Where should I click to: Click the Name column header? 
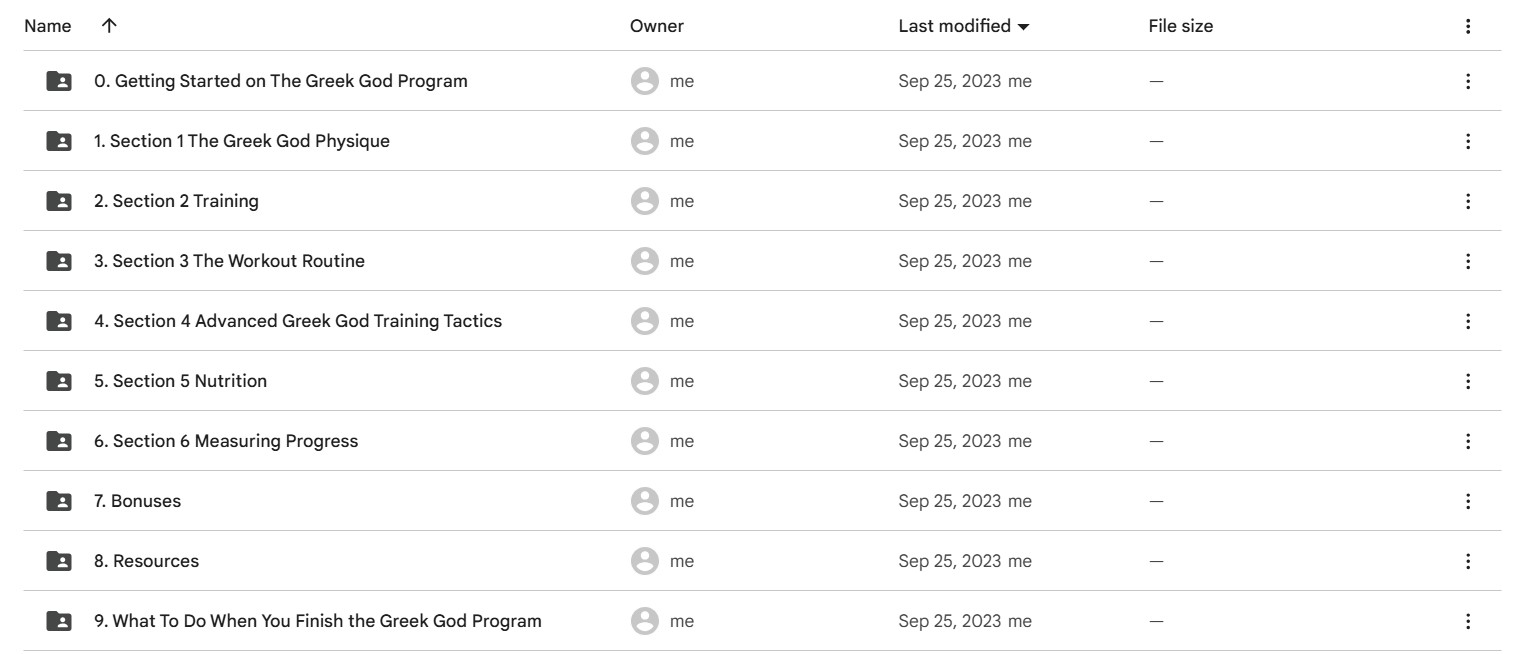pyautogui.click(x=48, y=27)
